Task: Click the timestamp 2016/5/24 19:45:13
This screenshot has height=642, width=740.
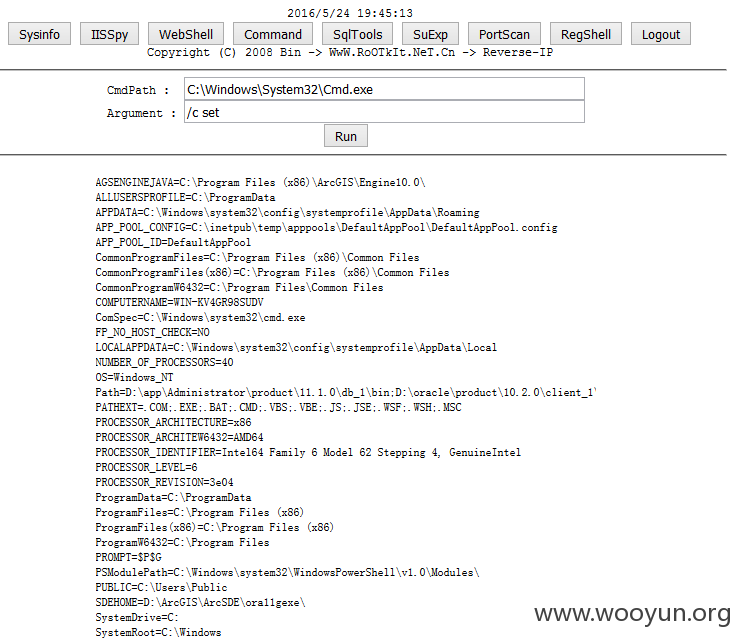Action: click(350, 13)
